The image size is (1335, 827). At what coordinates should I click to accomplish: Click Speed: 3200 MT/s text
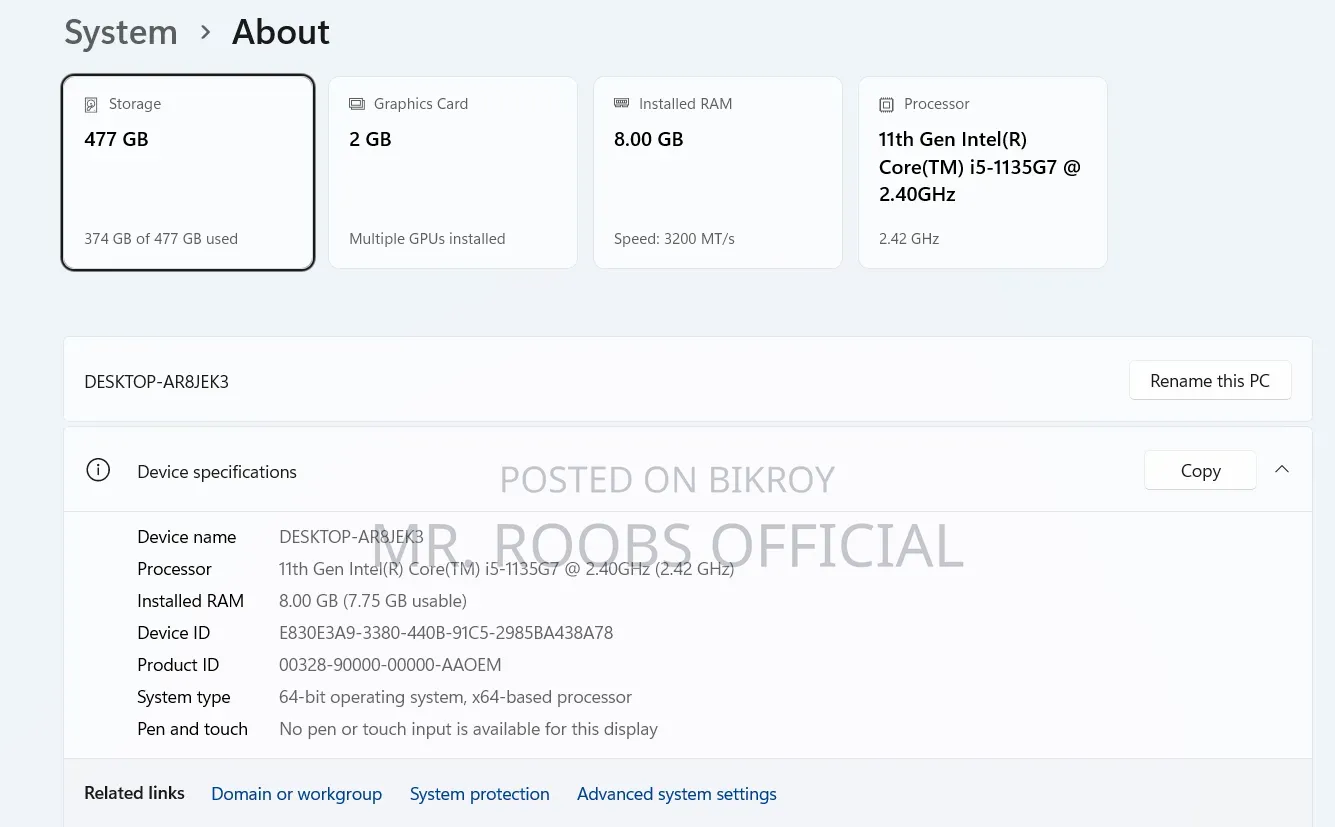[674, 239]
